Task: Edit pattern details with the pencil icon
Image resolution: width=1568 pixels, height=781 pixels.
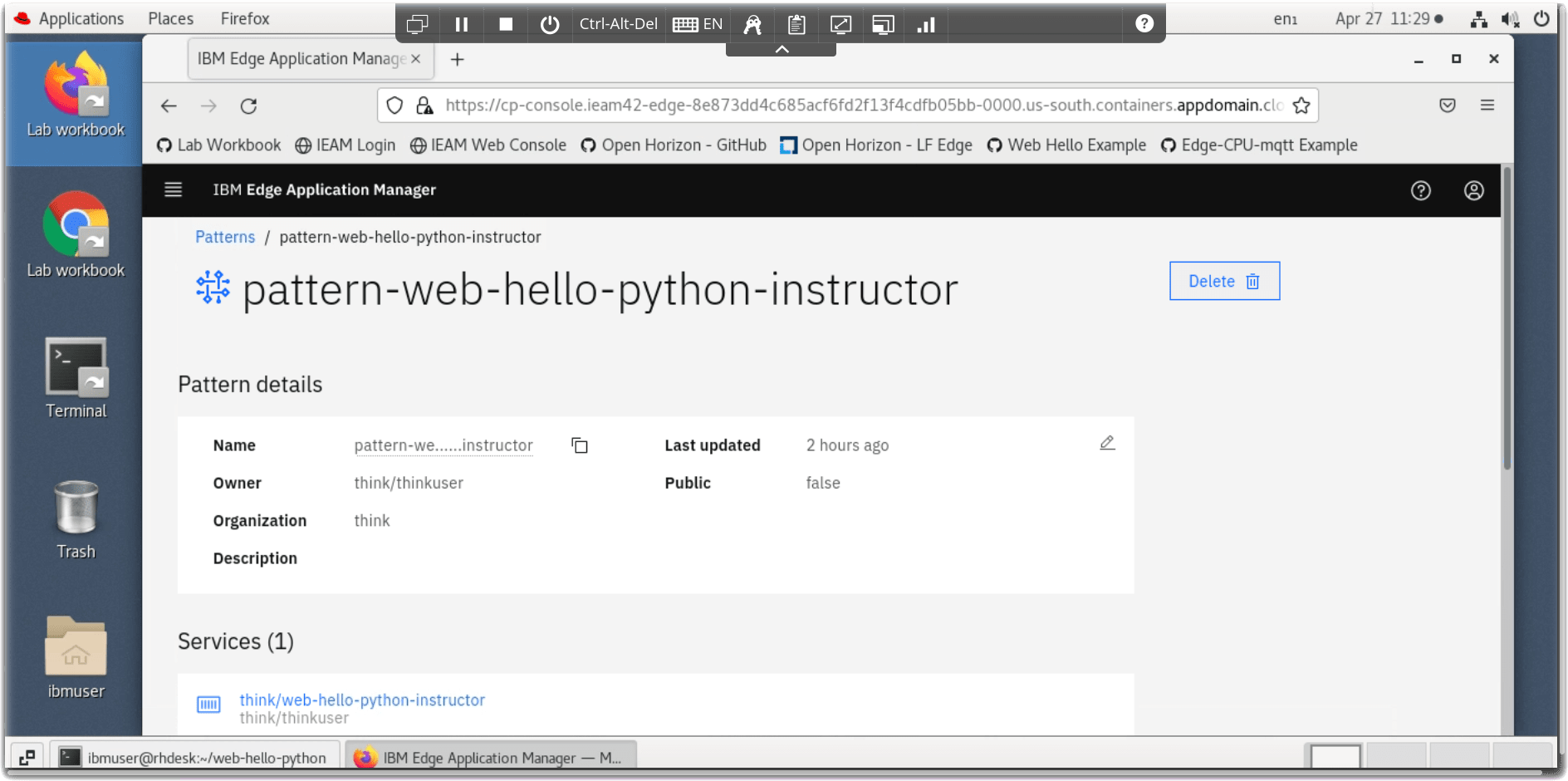Action: pos(1107,443)
